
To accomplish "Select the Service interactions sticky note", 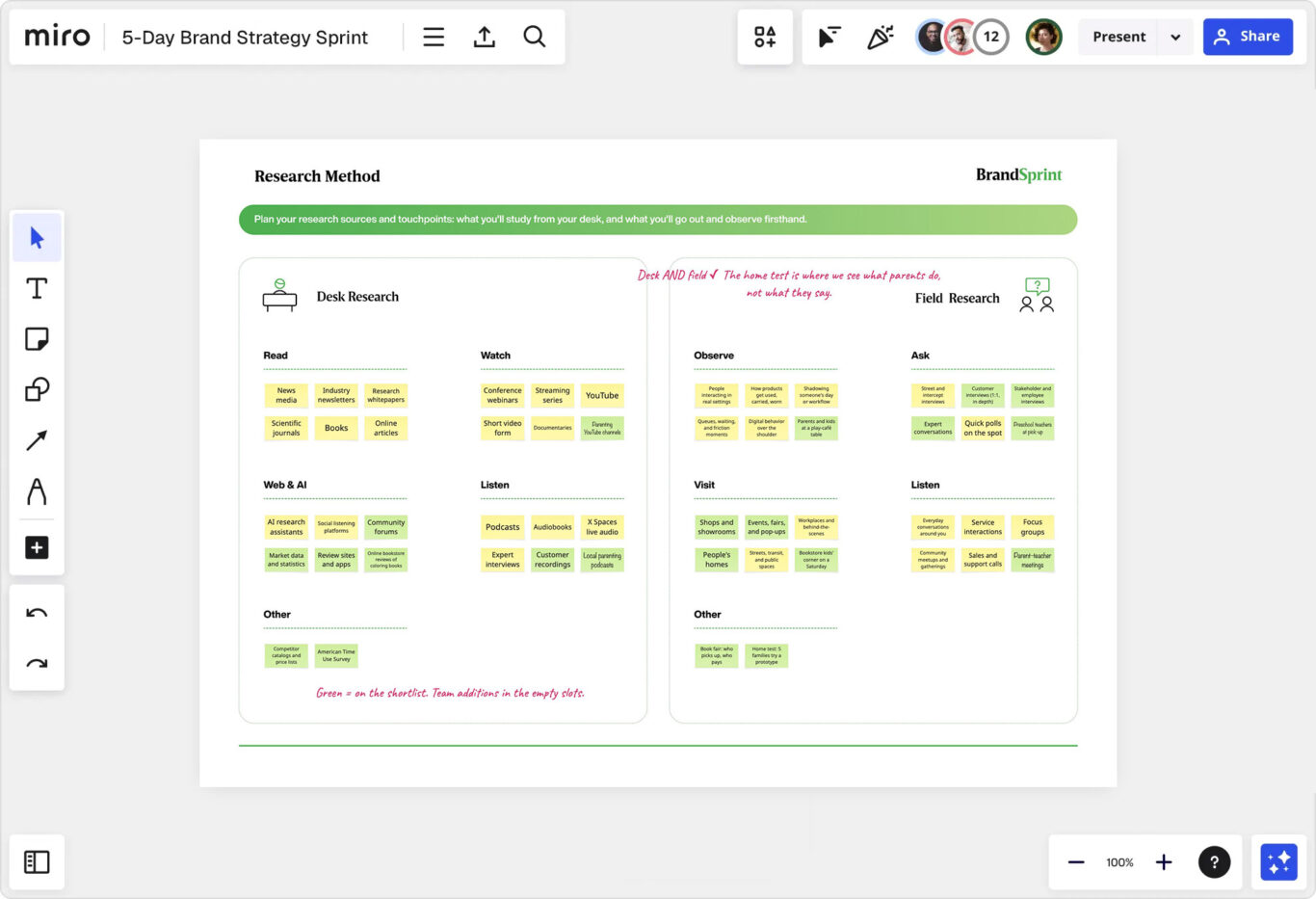I will click(x=983, y=527).
